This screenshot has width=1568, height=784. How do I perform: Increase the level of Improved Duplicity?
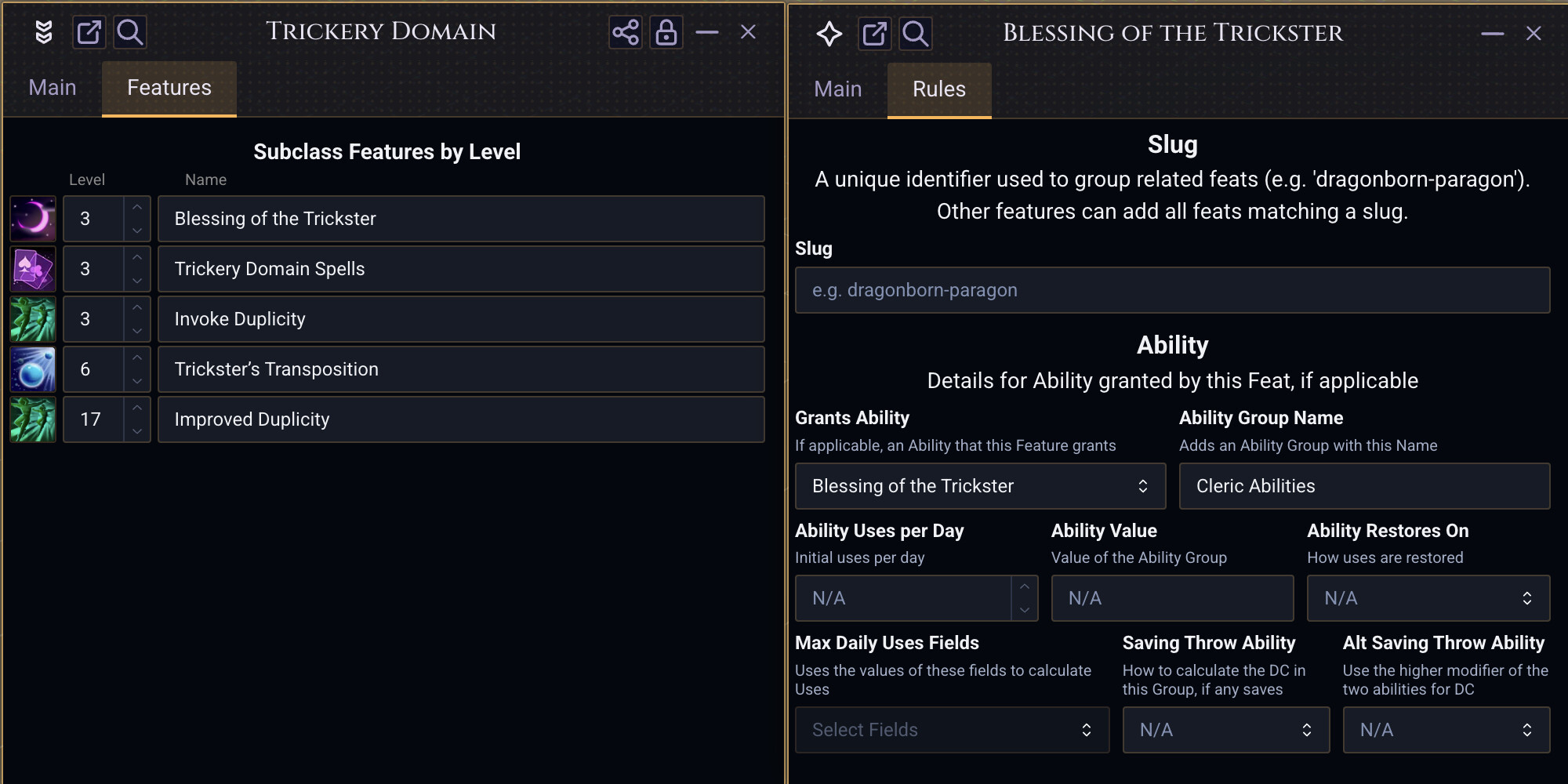coord(137,408)
